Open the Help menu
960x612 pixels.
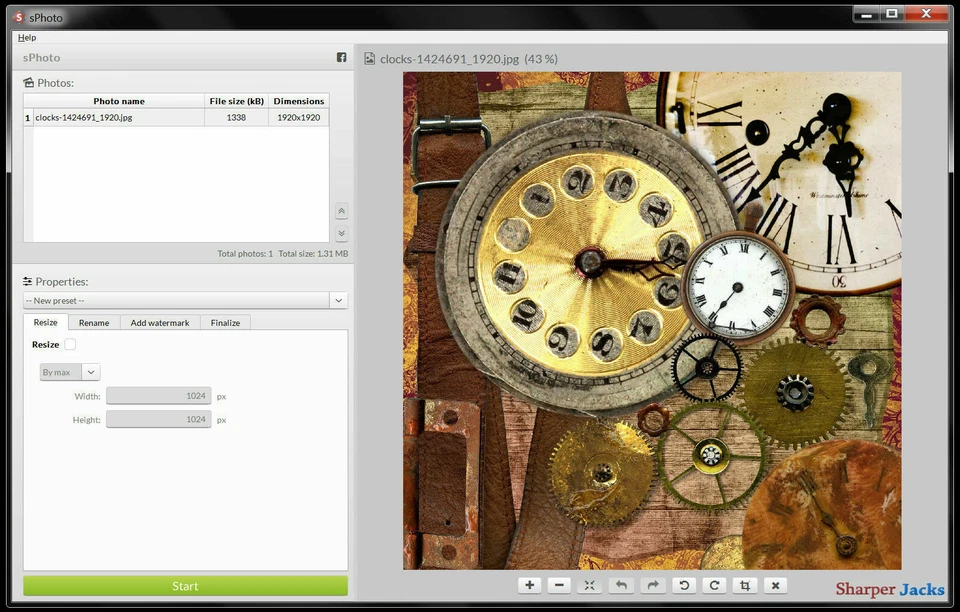26,37
